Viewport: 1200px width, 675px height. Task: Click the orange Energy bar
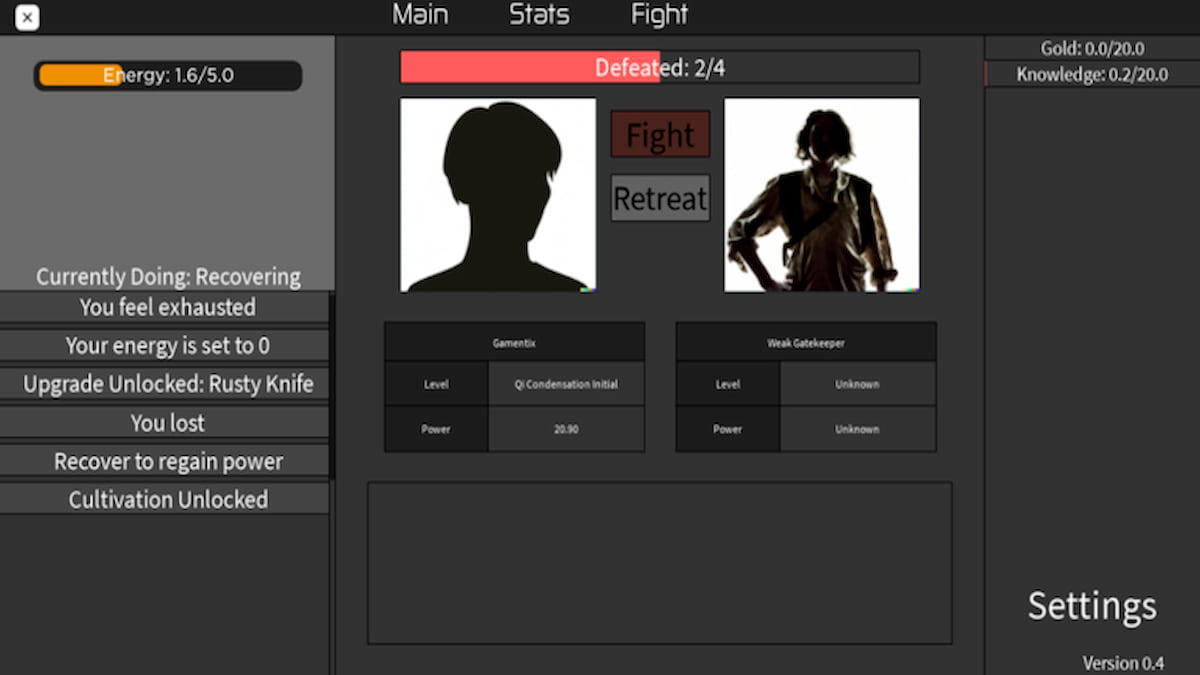[x=167, y=75]
